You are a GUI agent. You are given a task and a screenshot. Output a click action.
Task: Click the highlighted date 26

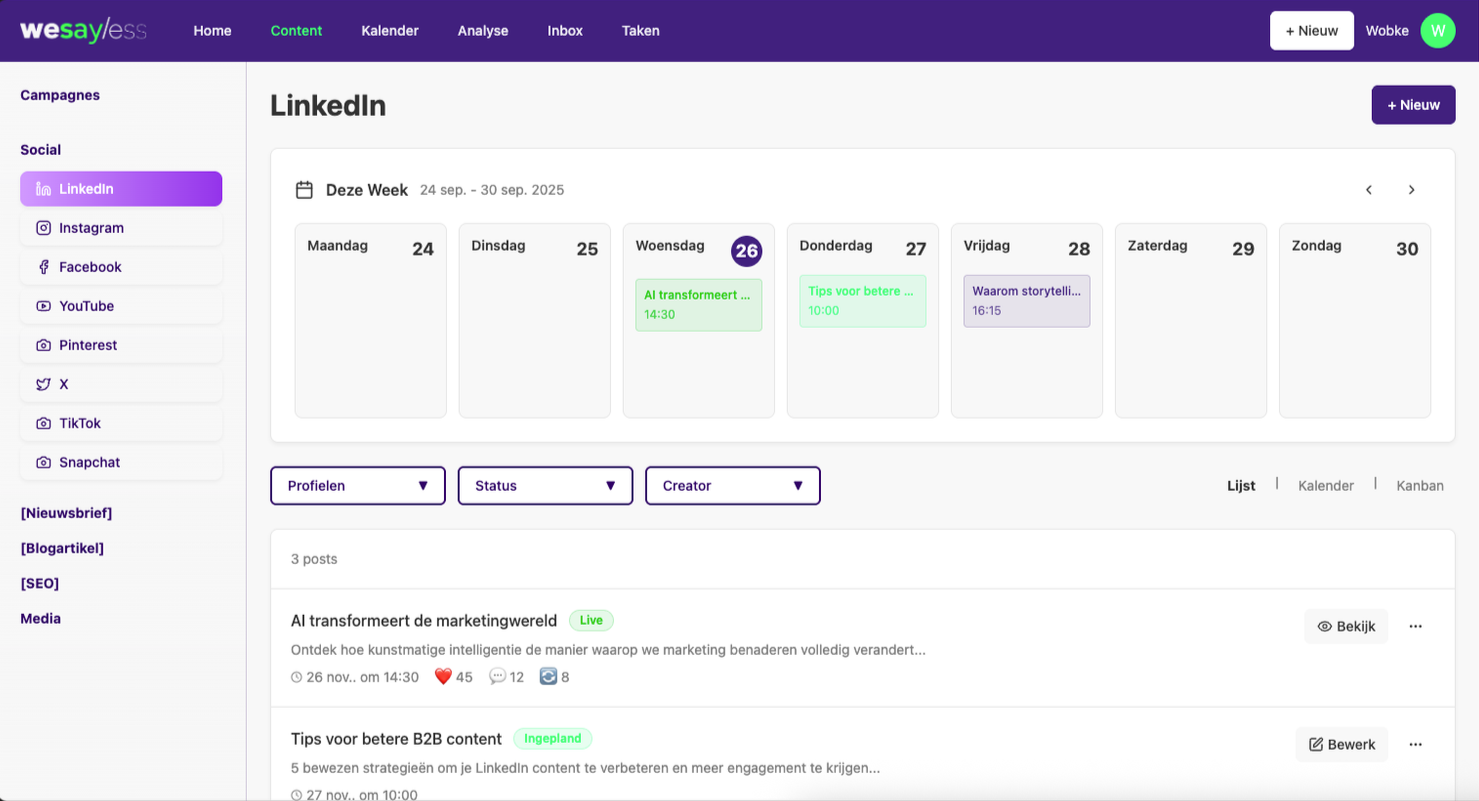[746, 251]
